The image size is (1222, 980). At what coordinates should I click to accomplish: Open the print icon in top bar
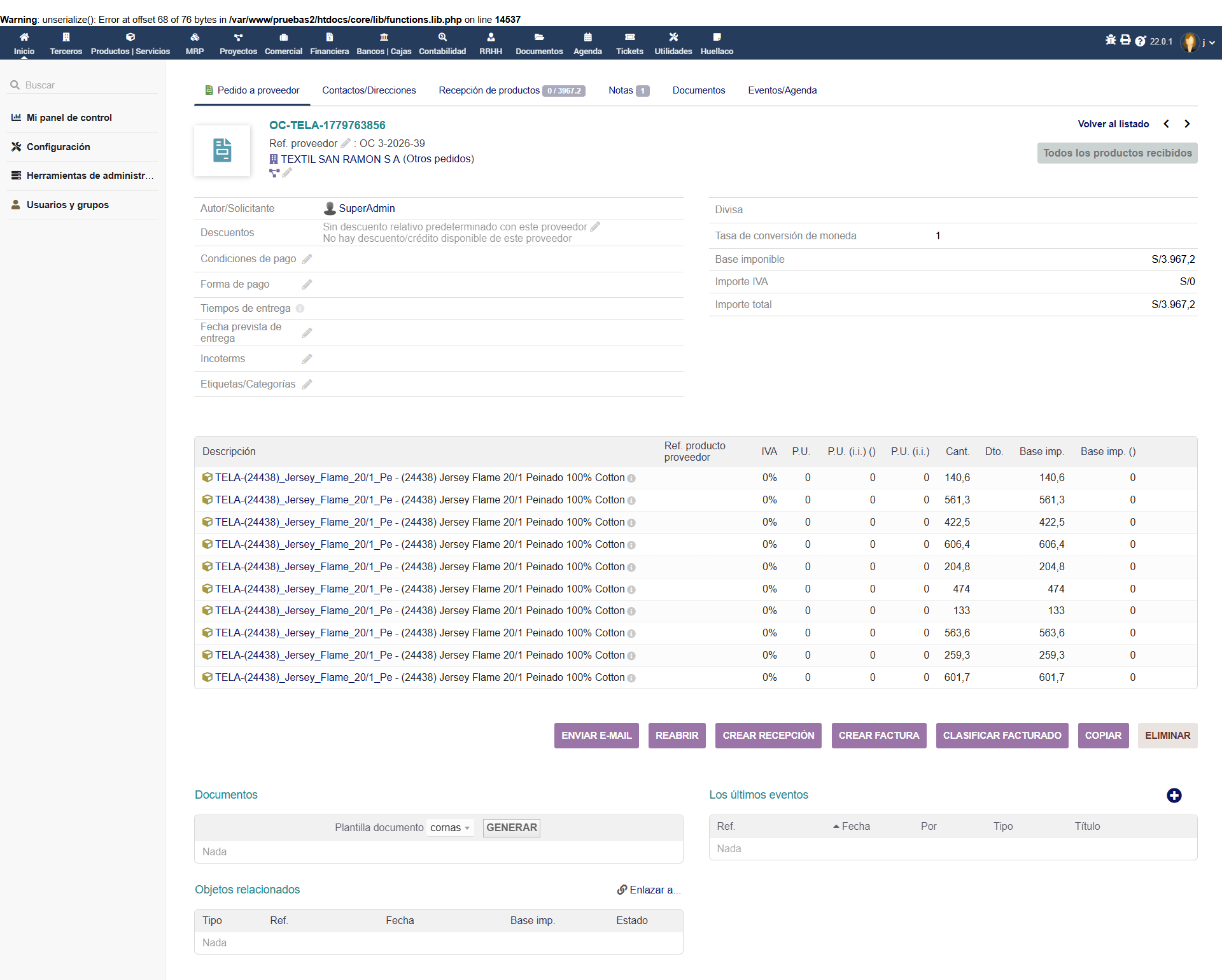[x=1125, y=40]
